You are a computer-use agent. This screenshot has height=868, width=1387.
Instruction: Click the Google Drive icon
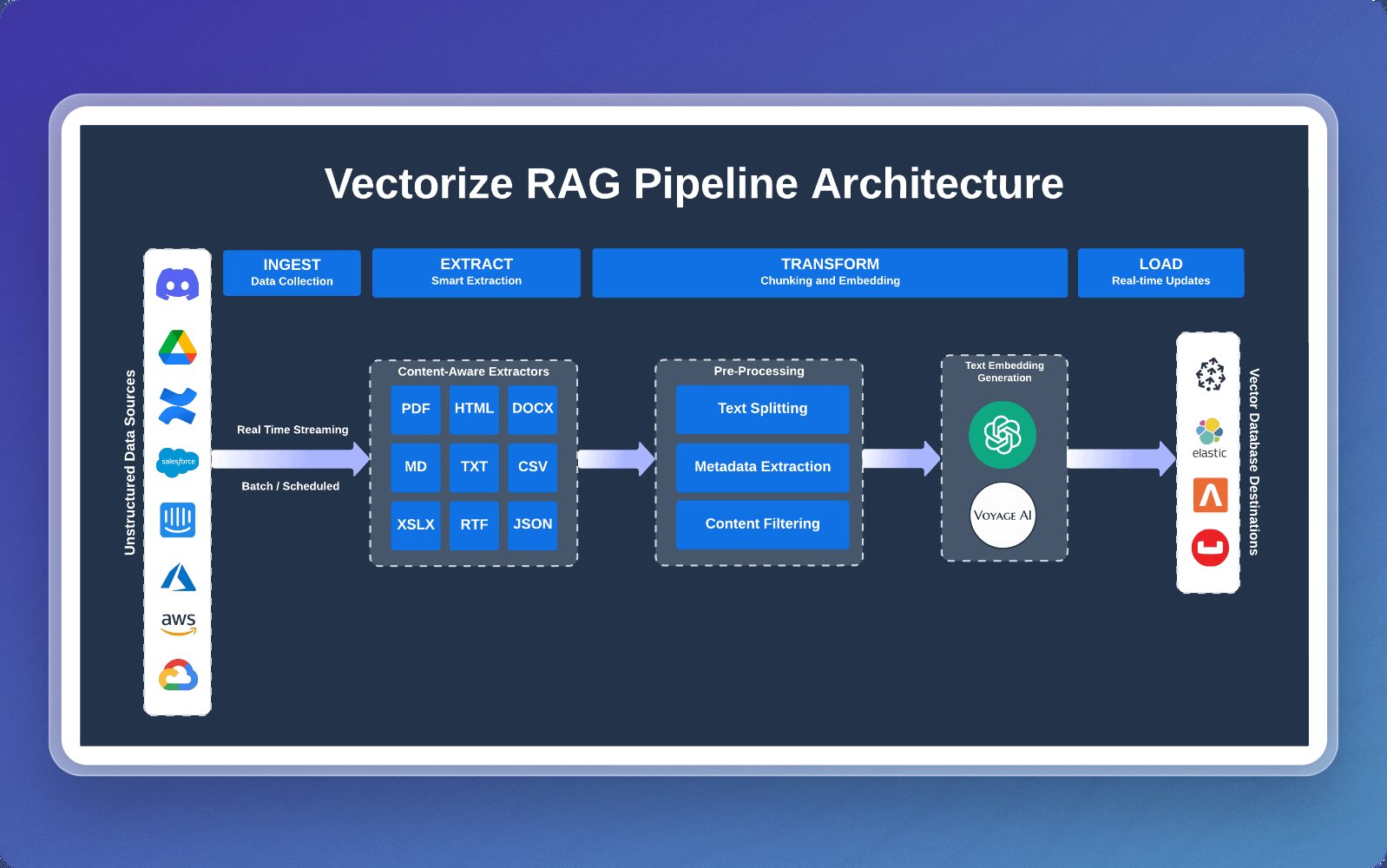point(178,347)
